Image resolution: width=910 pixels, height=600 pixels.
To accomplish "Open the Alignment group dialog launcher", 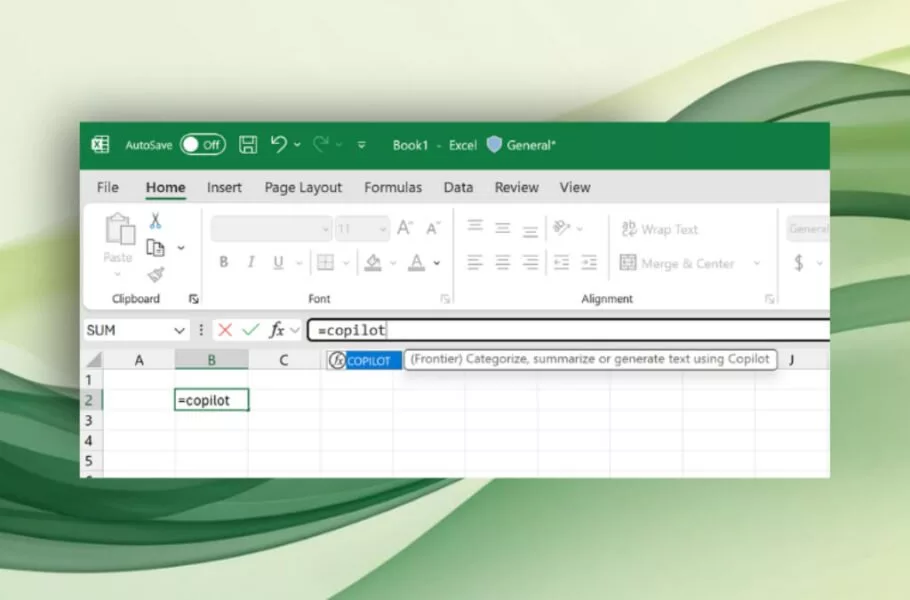I will tap(770, 299).
